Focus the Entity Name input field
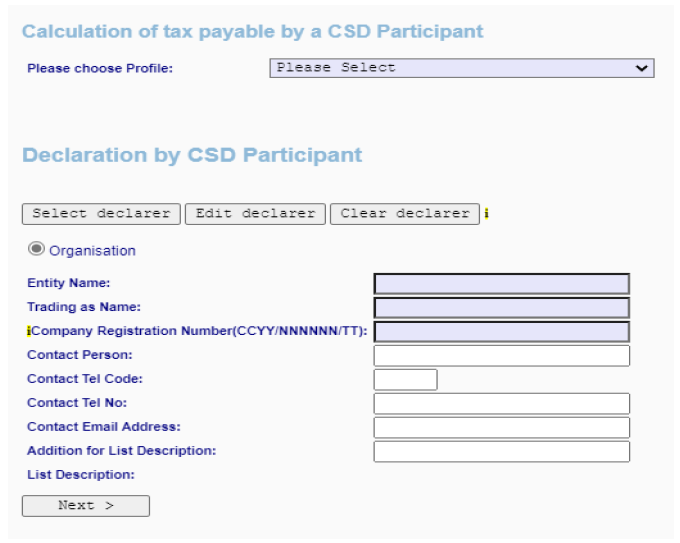680x543 pixels. tap(502, 284)
